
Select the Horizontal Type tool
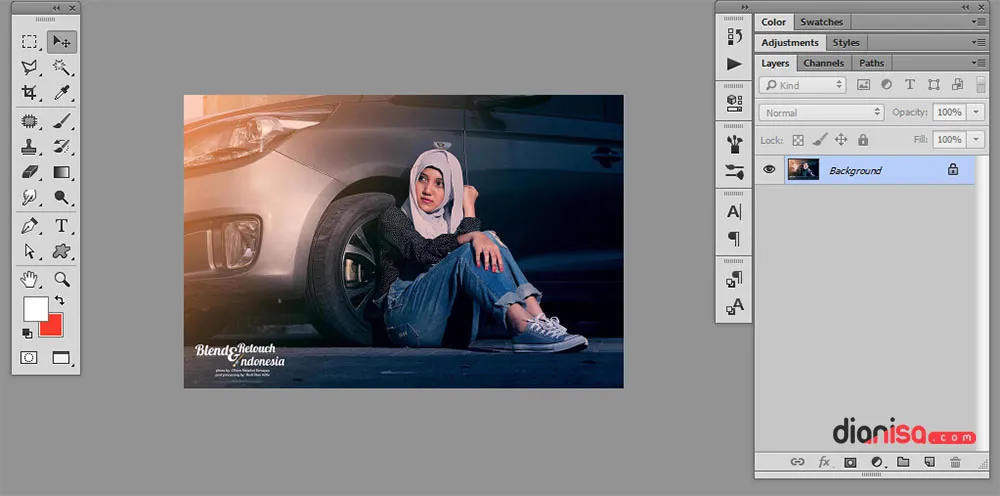coord(62,226)
